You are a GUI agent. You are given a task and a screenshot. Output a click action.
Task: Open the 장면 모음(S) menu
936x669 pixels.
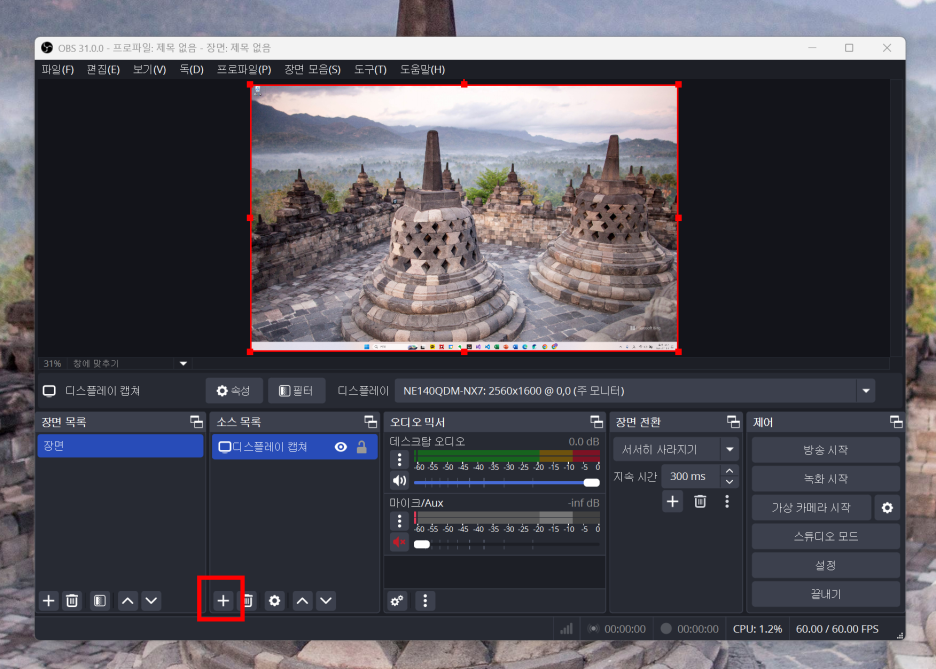pyautogui.click(x=312, y=70)
